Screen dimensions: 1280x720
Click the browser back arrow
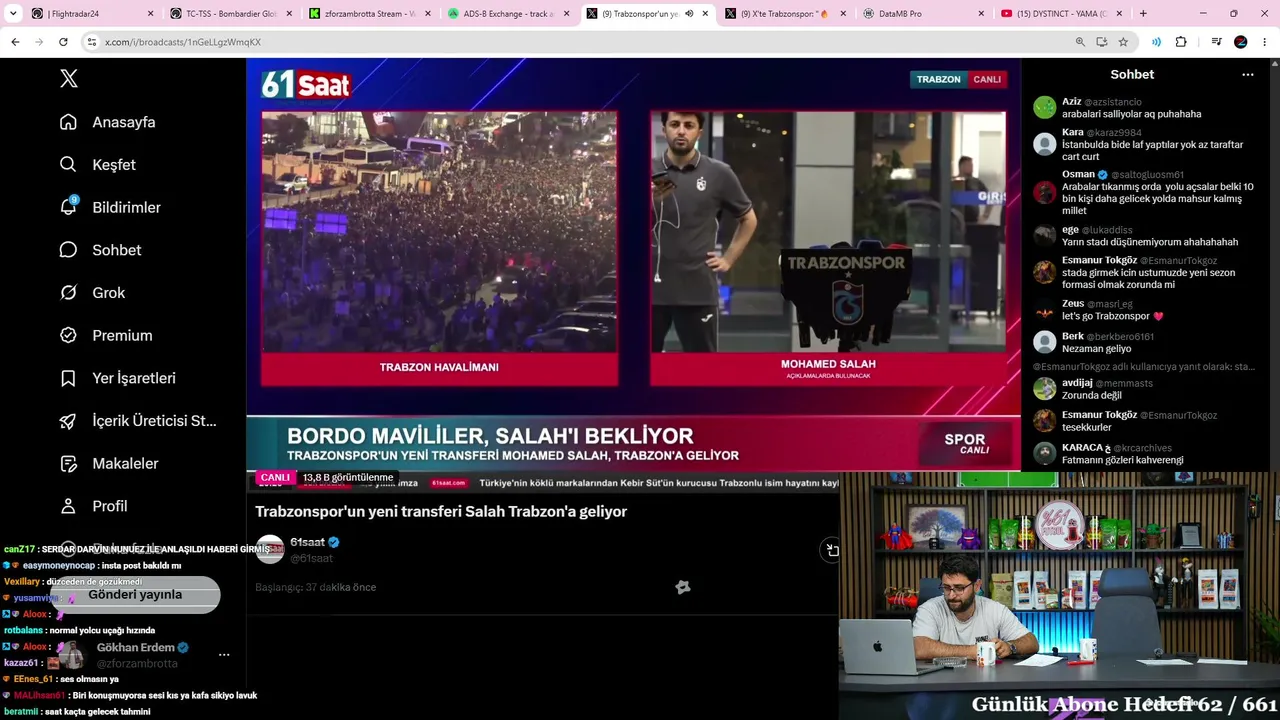pyautogui.click(x=15, y=42)
